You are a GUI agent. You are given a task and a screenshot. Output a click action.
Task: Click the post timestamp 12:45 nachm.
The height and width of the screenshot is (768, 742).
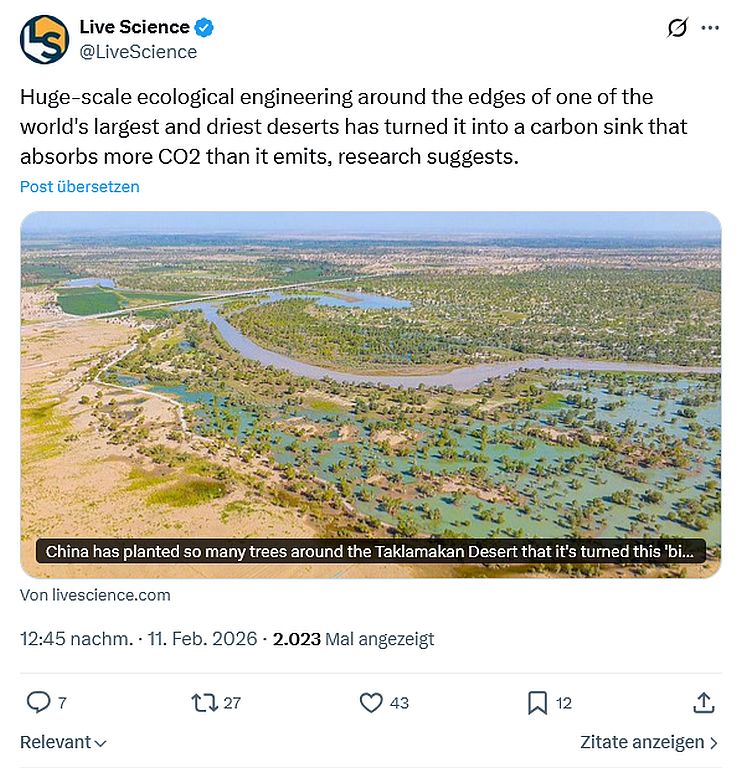(76, 639)
